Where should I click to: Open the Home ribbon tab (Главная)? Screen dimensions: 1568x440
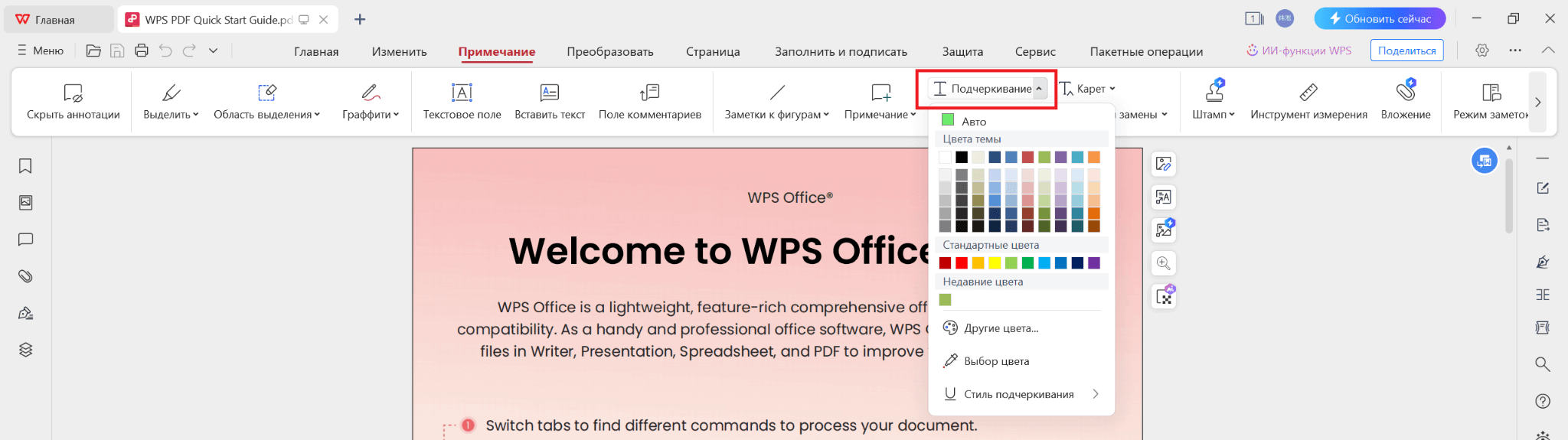tap(316, 51)
